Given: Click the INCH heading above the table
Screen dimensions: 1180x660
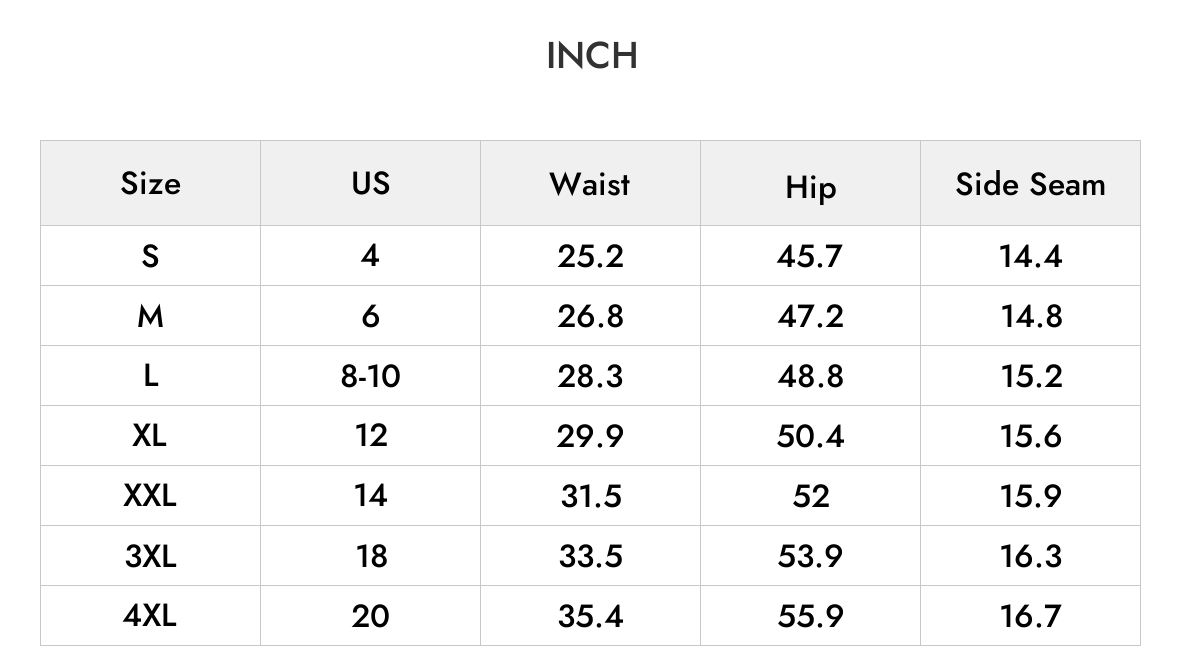Looking at the screenshot, I should point(592,56).
